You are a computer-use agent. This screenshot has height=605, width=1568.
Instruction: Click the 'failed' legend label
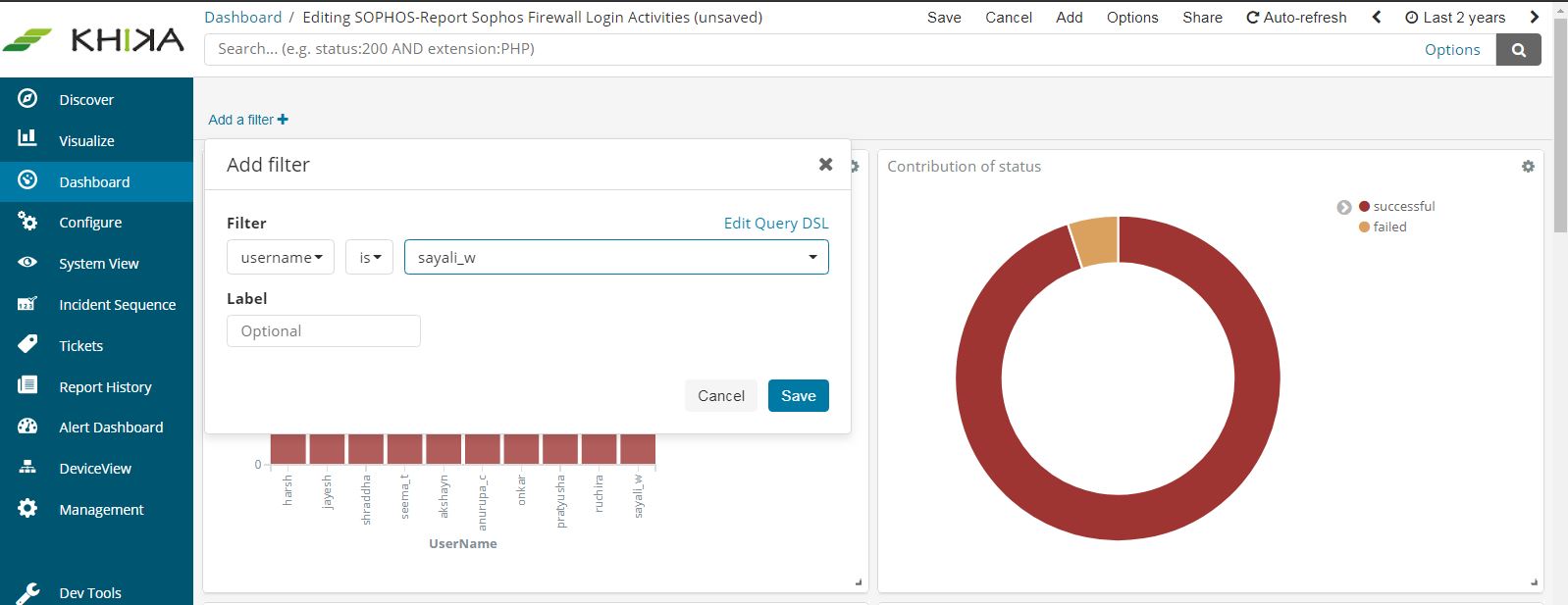pyautogui.click(x=1389, y=227)
